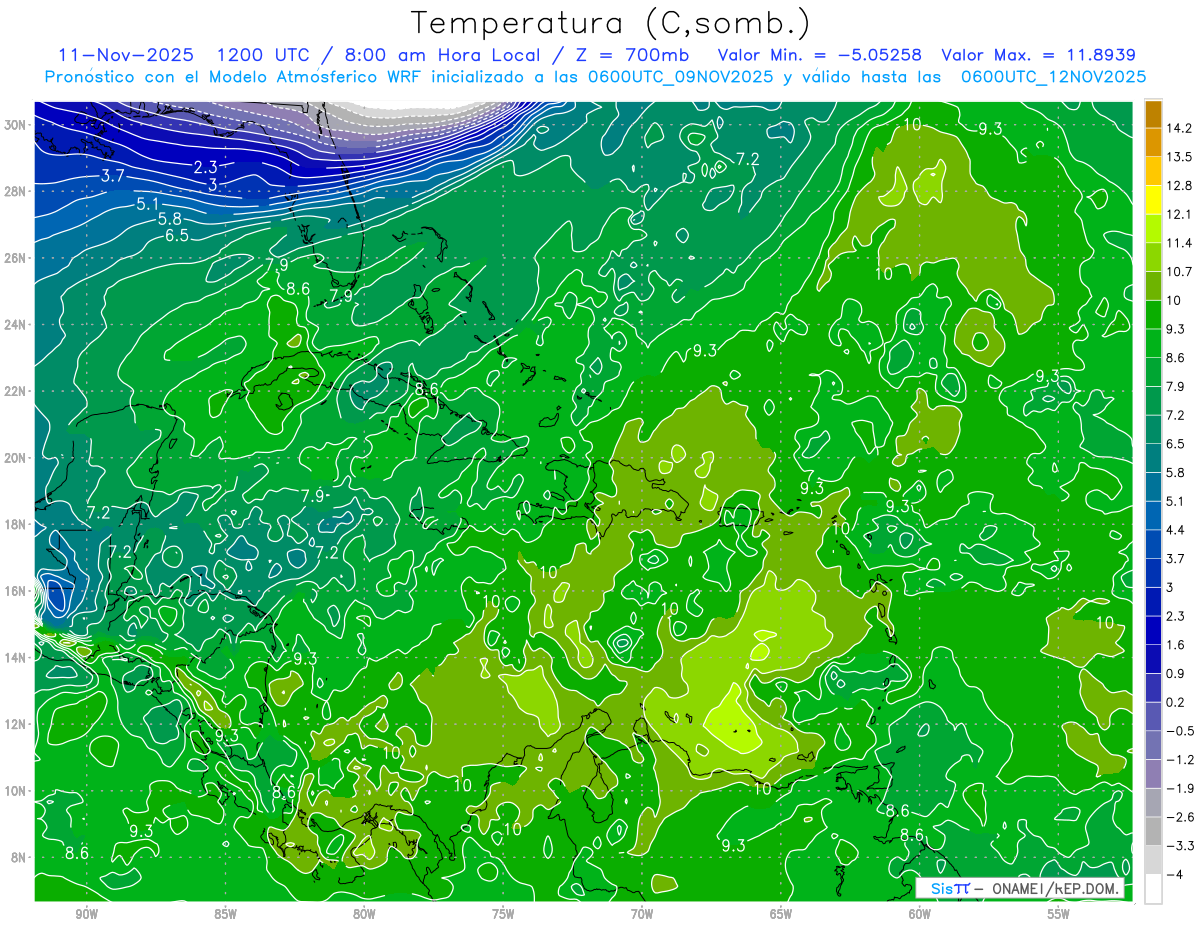The height and width of the screenshot is (927, 1200).
Task: Click longitude axis label '75W'
Action: point(503,914)
